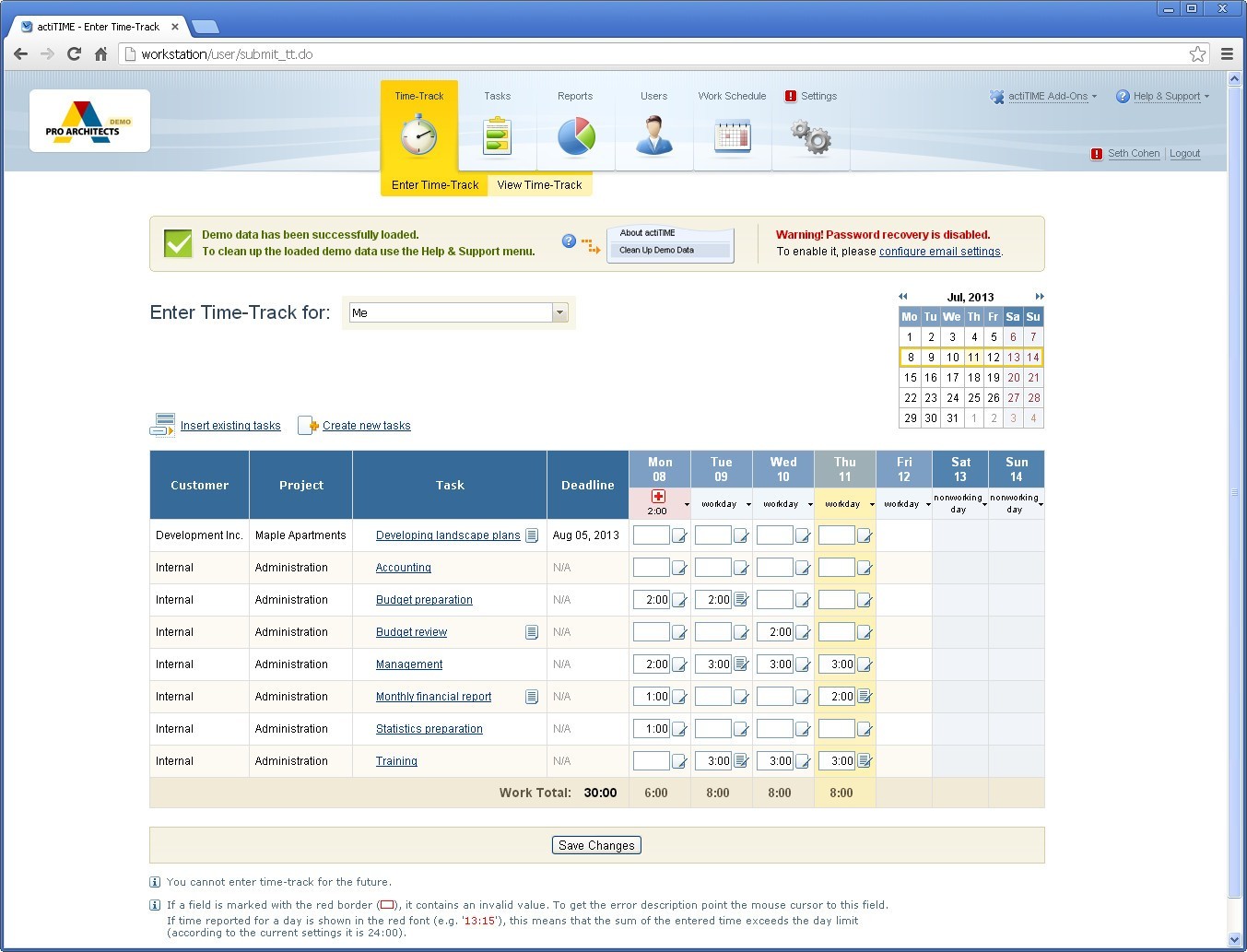Open the Settings gears icon
Image resolution: width=1247 pixels, height=952 pixels.
(811, 137)
